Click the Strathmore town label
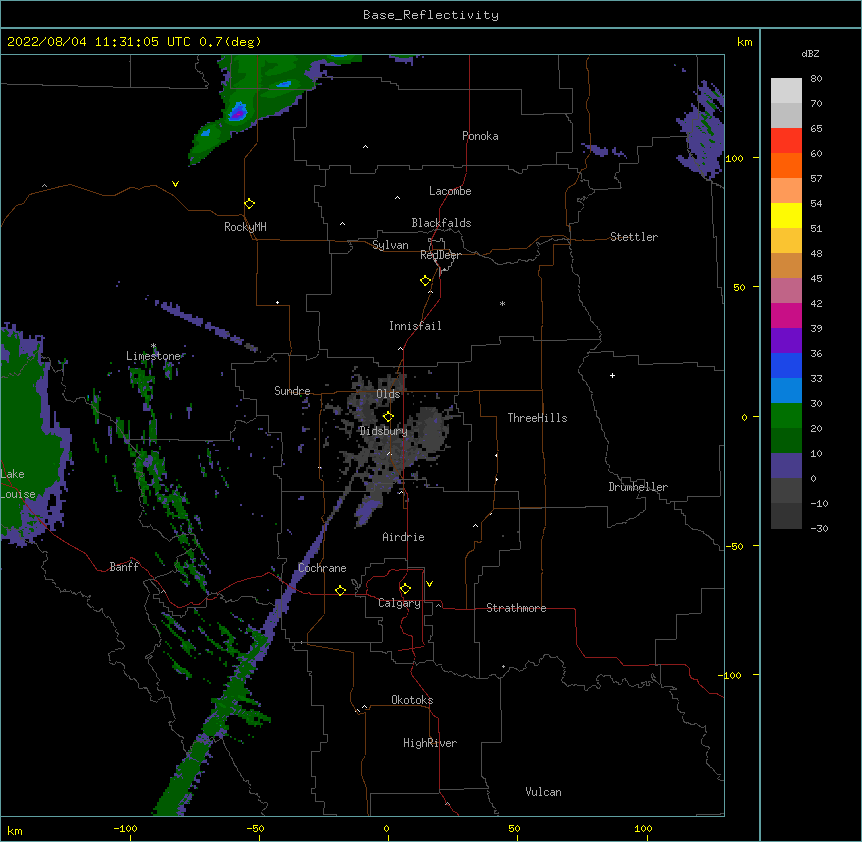The image size is (862, 842). 516,608
